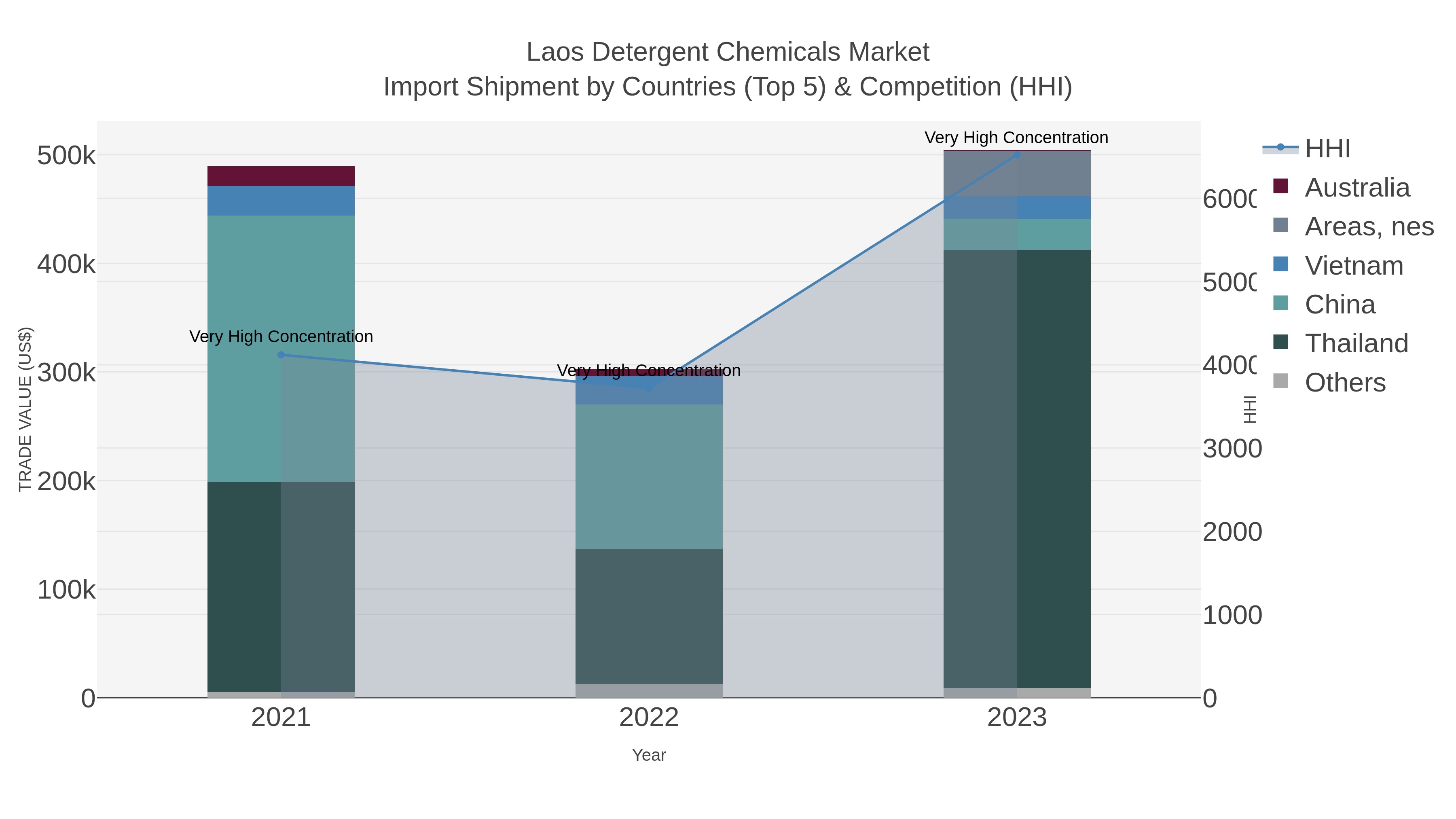Click the 2022 x-axis label
The height and width of the screenshot is (819, 1456).
coord(649,718)
